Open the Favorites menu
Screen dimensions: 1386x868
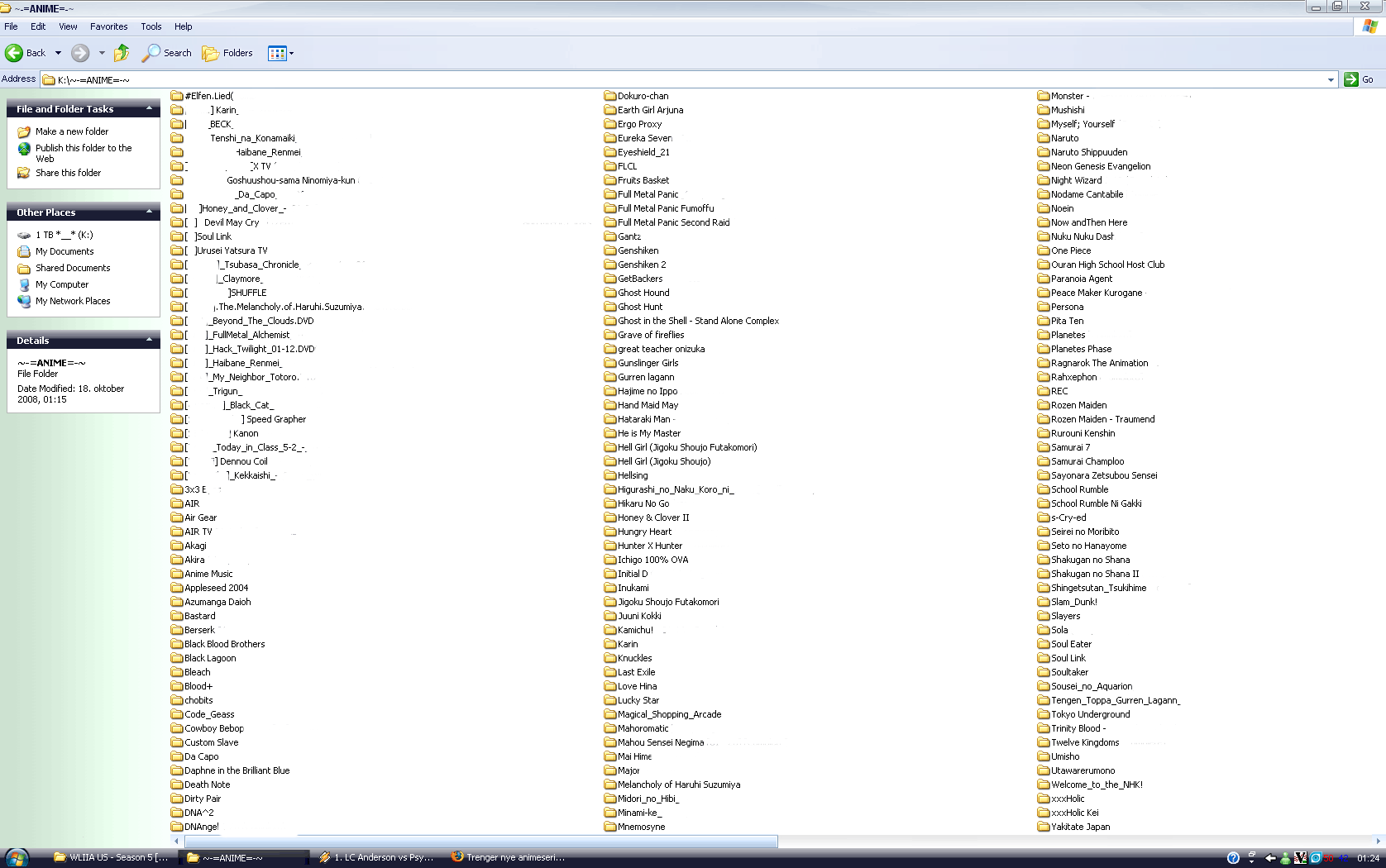pyautogui.click(x=109, y=26)
